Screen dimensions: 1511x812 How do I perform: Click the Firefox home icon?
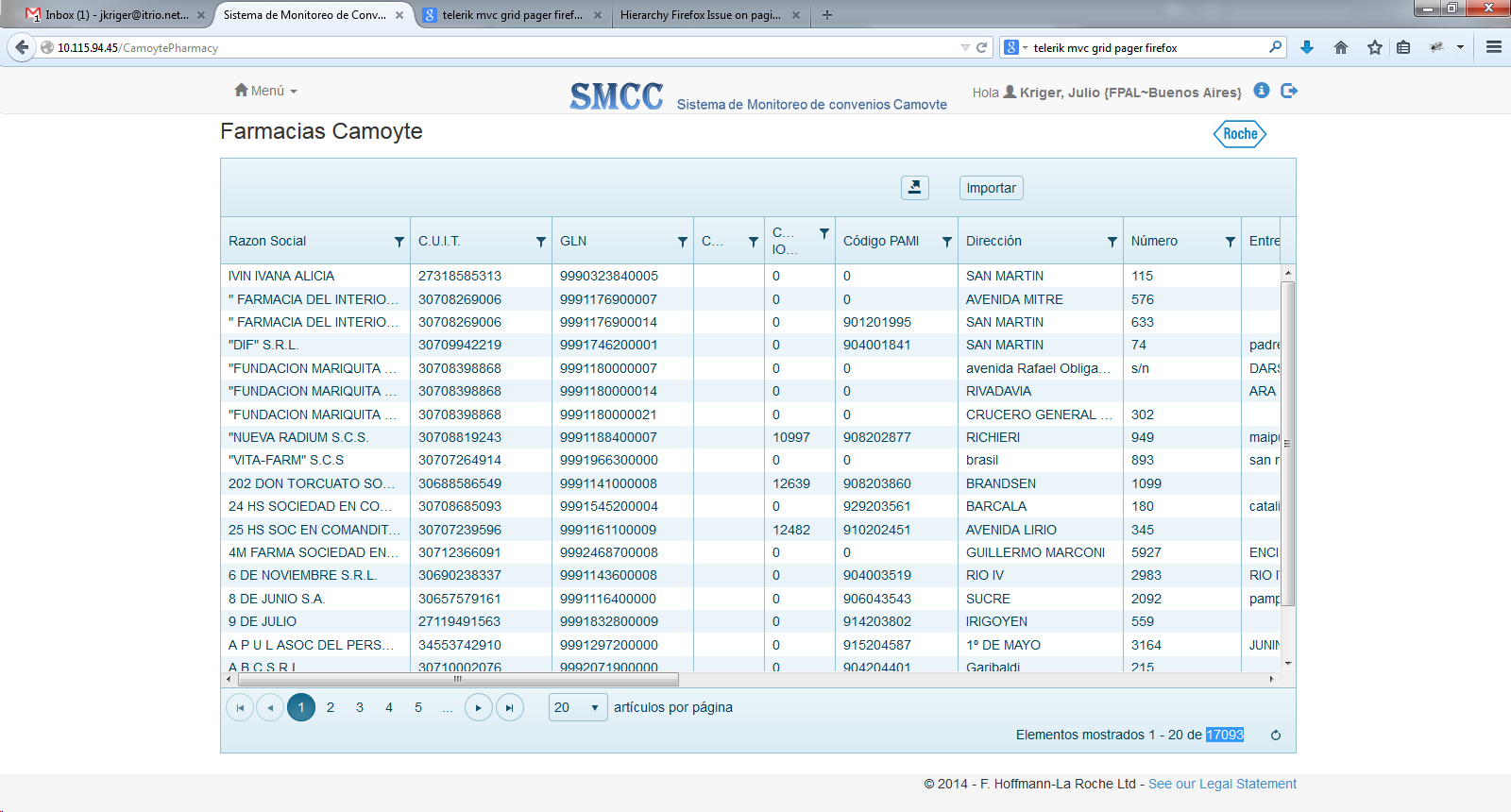pyautogui.click(x=1341, y=47)
